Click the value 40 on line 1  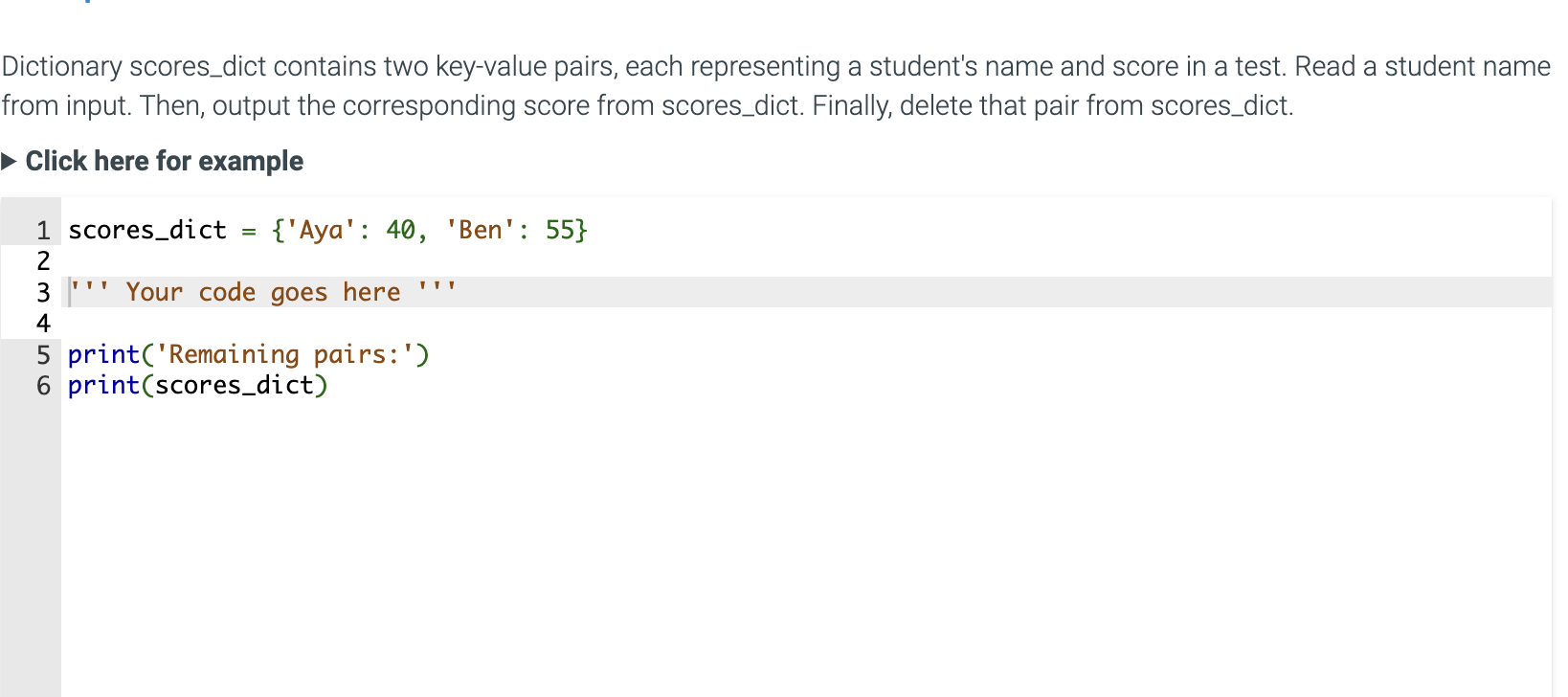click(x=402, y=230)
